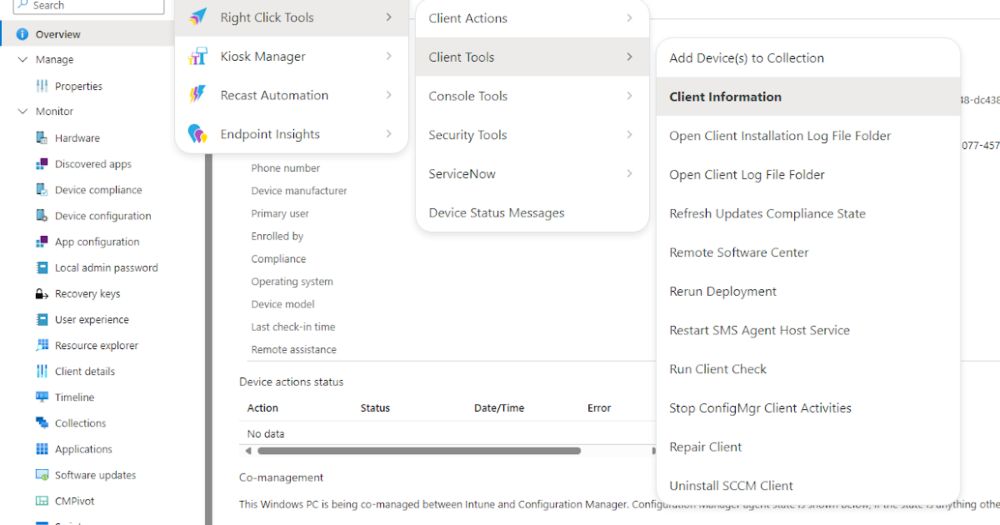Image resolution: width=1000 pixels, height=525 pixels.
Task: Choose Restart SMS Agent Host Service
Action: (x=808, y=330)
